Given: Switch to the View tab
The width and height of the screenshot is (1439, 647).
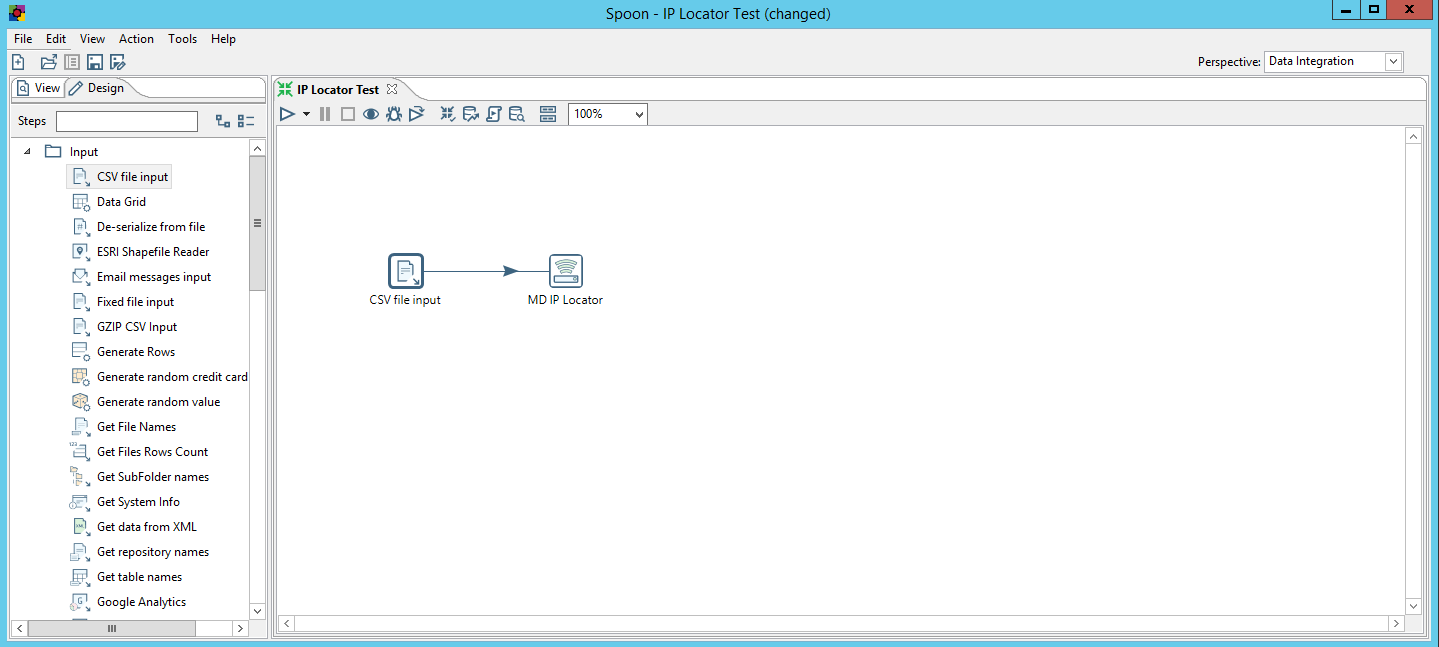Looking at the screenshot, I should point(38,88).
